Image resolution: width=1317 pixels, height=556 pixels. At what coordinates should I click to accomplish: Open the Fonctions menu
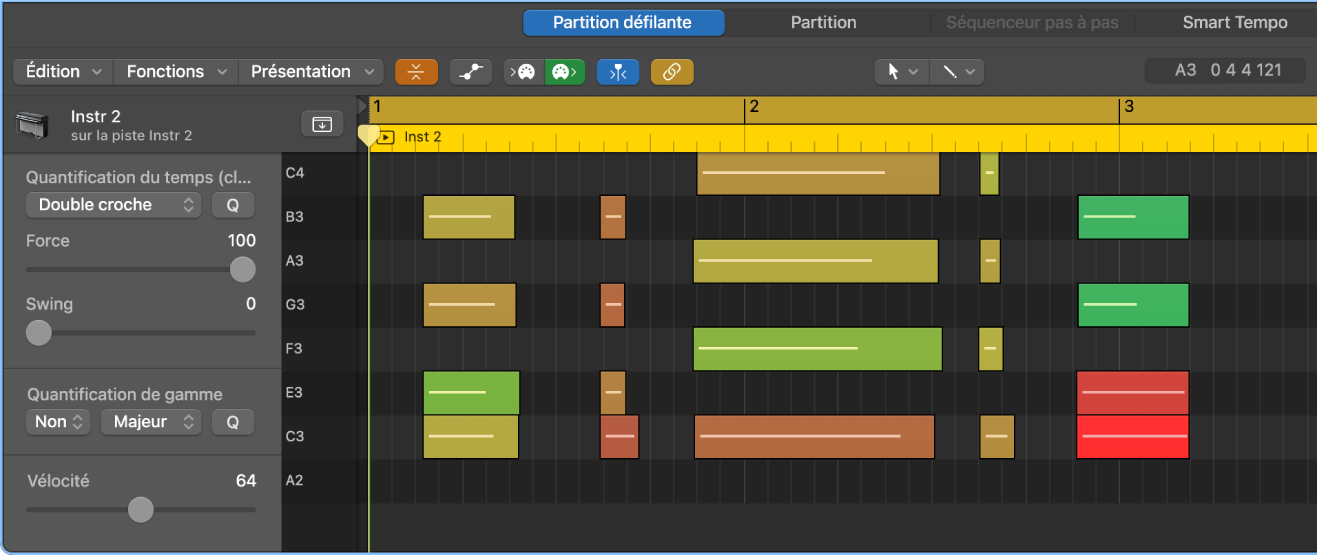click(176, 72)
